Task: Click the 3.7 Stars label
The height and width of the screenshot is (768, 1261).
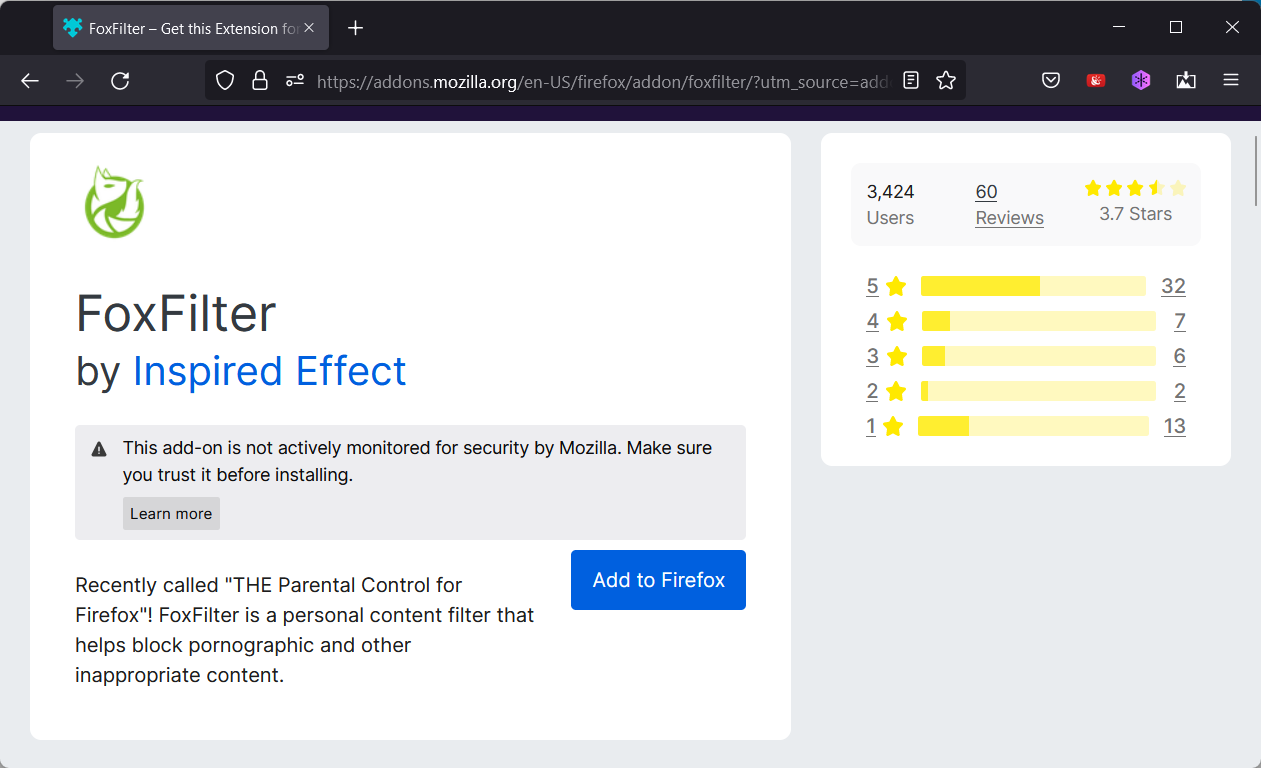Action: click(1135, 214)
